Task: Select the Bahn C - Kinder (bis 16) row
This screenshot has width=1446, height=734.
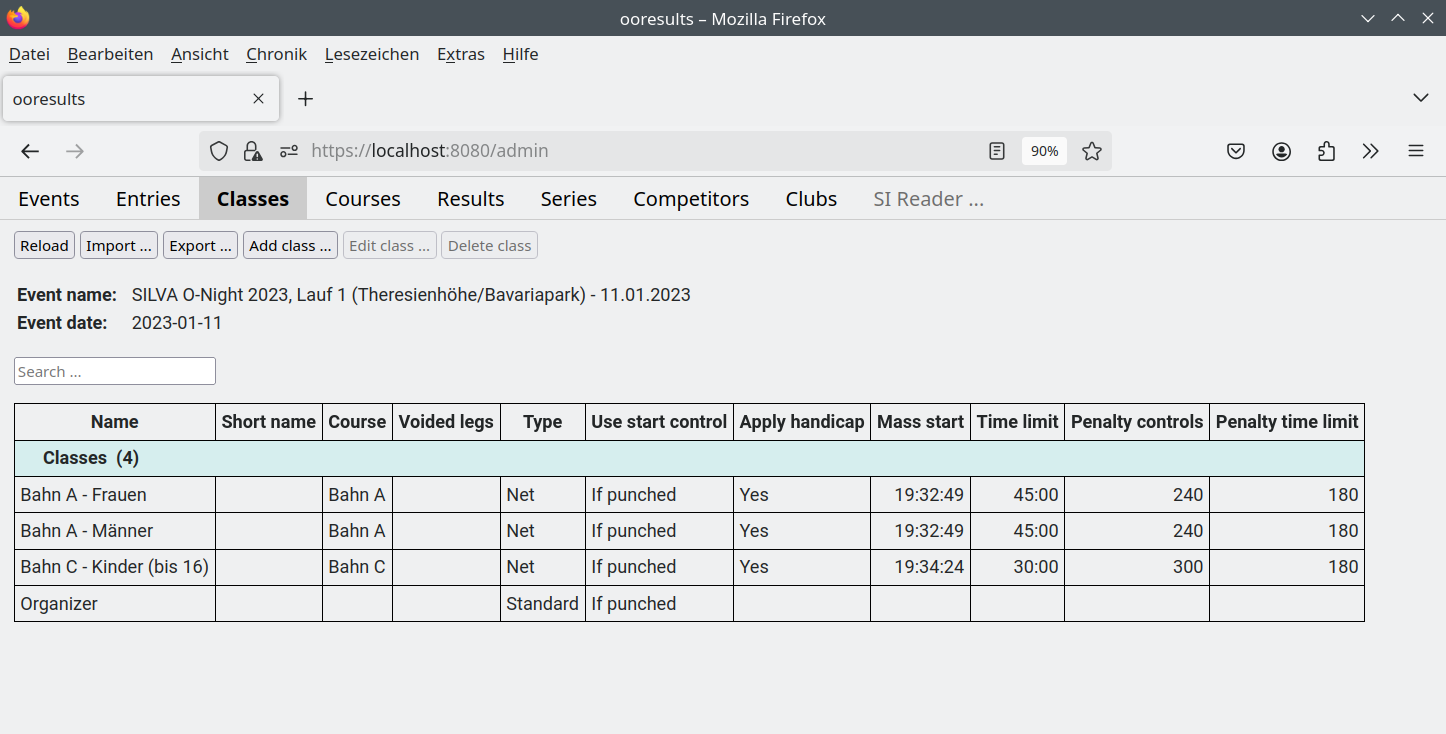Action: (x=689, y=567)
